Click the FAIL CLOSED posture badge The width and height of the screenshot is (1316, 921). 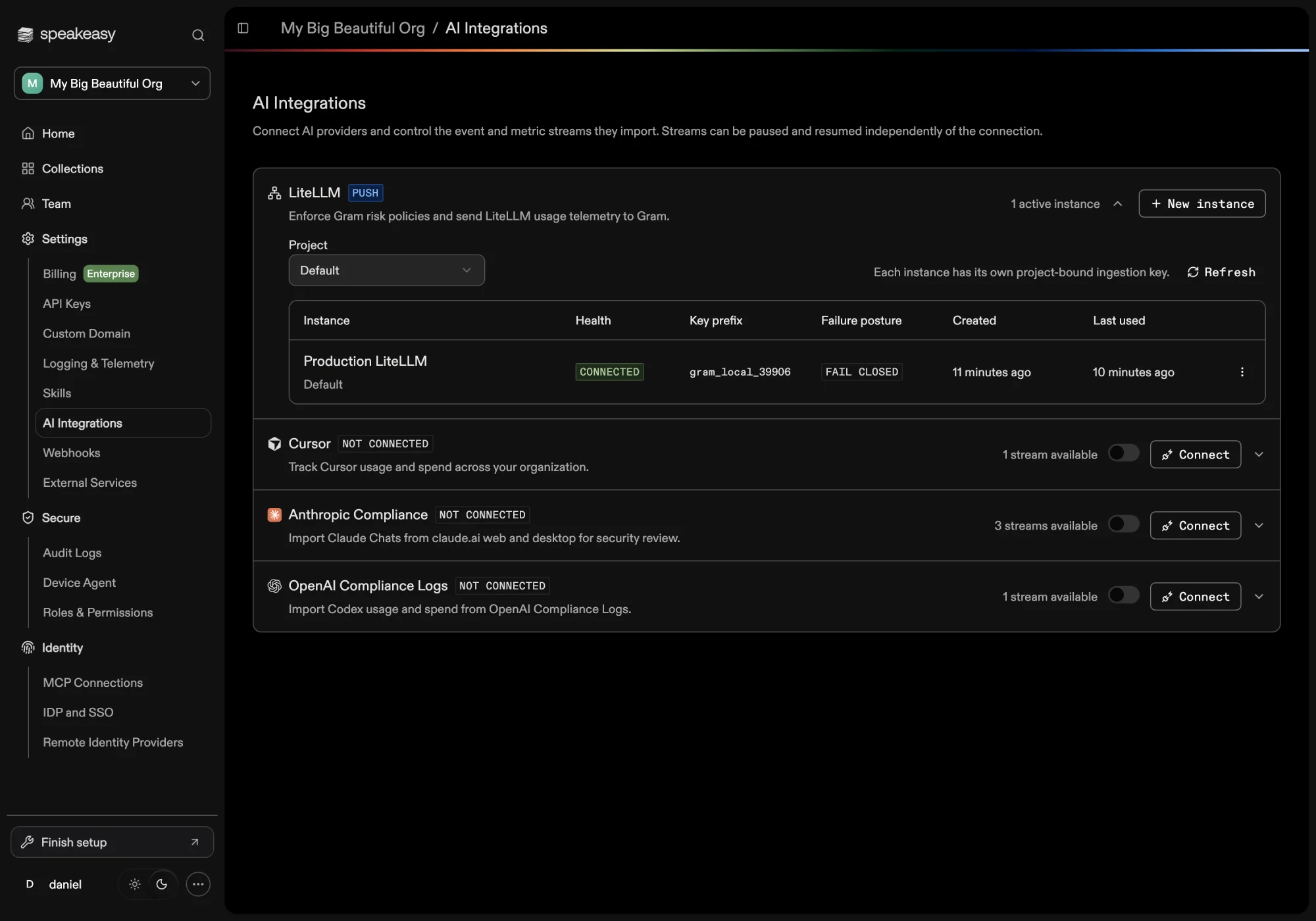861,372
